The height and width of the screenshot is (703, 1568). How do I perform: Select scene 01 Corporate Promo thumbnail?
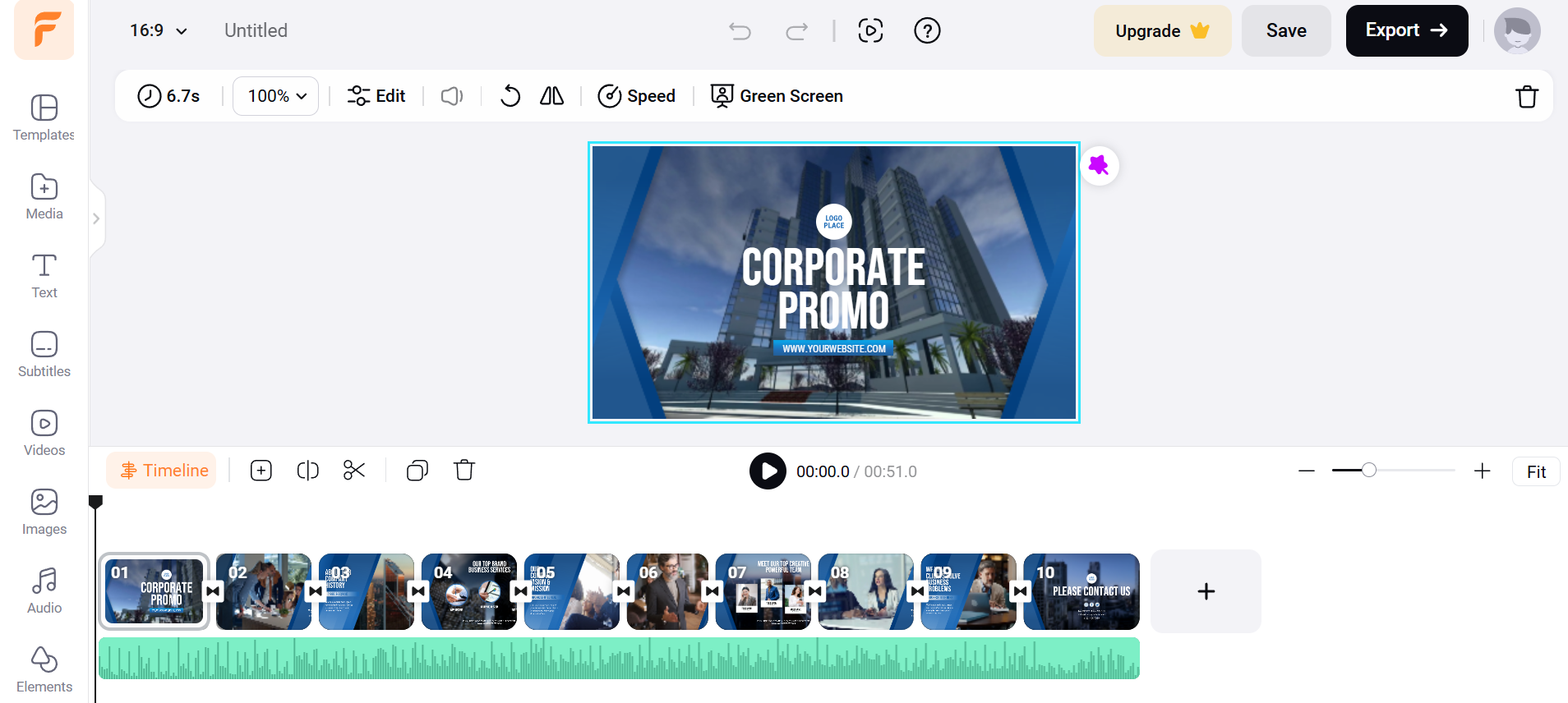tap(154, 591)
